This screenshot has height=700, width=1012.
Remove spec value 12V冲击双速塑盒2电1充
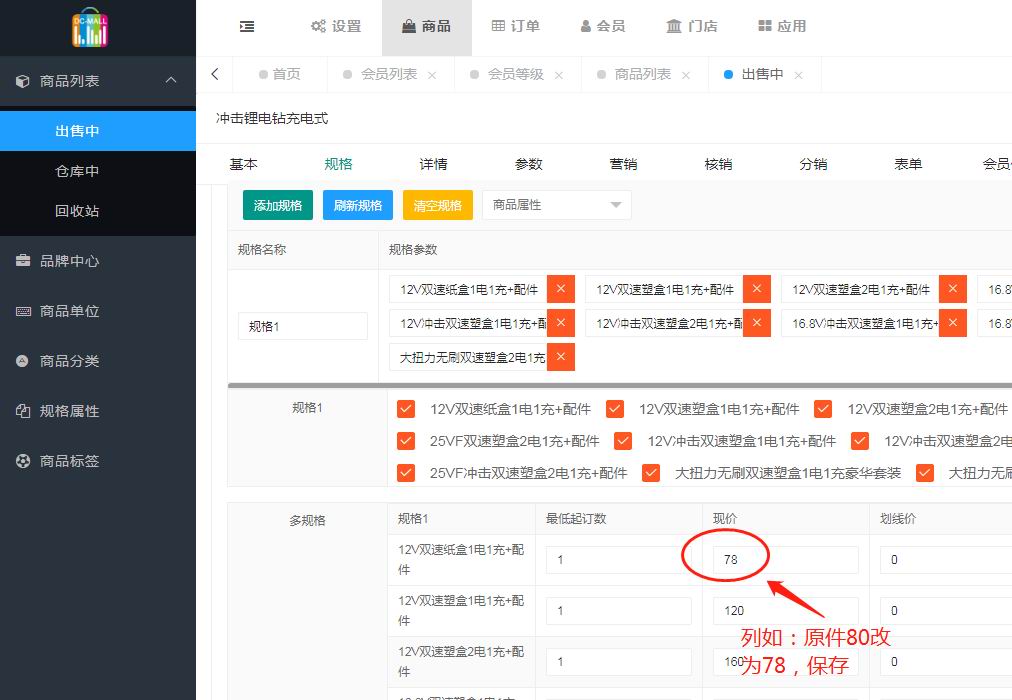click(757, 323)
